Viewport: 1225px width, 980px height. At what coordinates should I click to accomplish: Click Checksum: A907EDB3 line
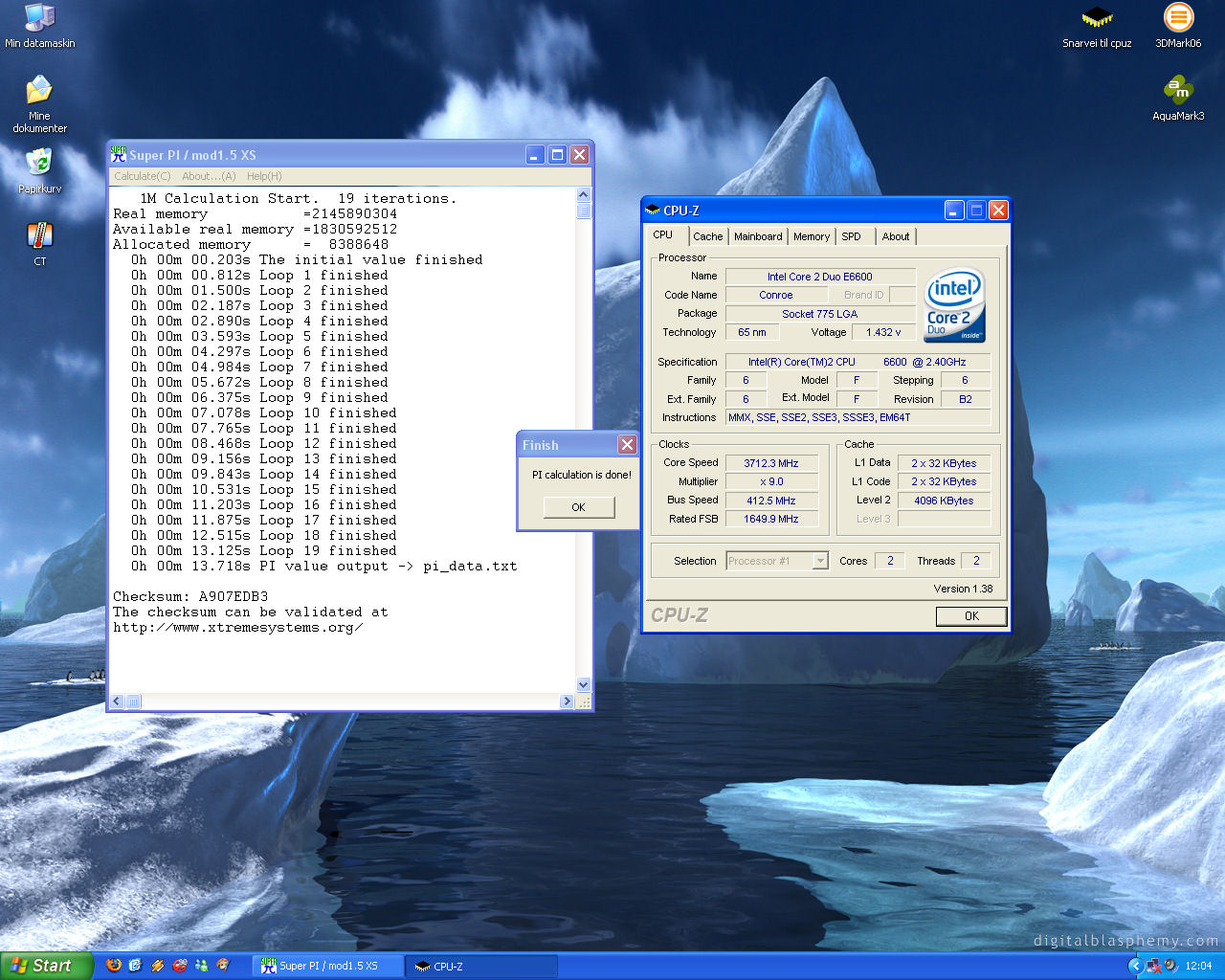pos(190,596)
